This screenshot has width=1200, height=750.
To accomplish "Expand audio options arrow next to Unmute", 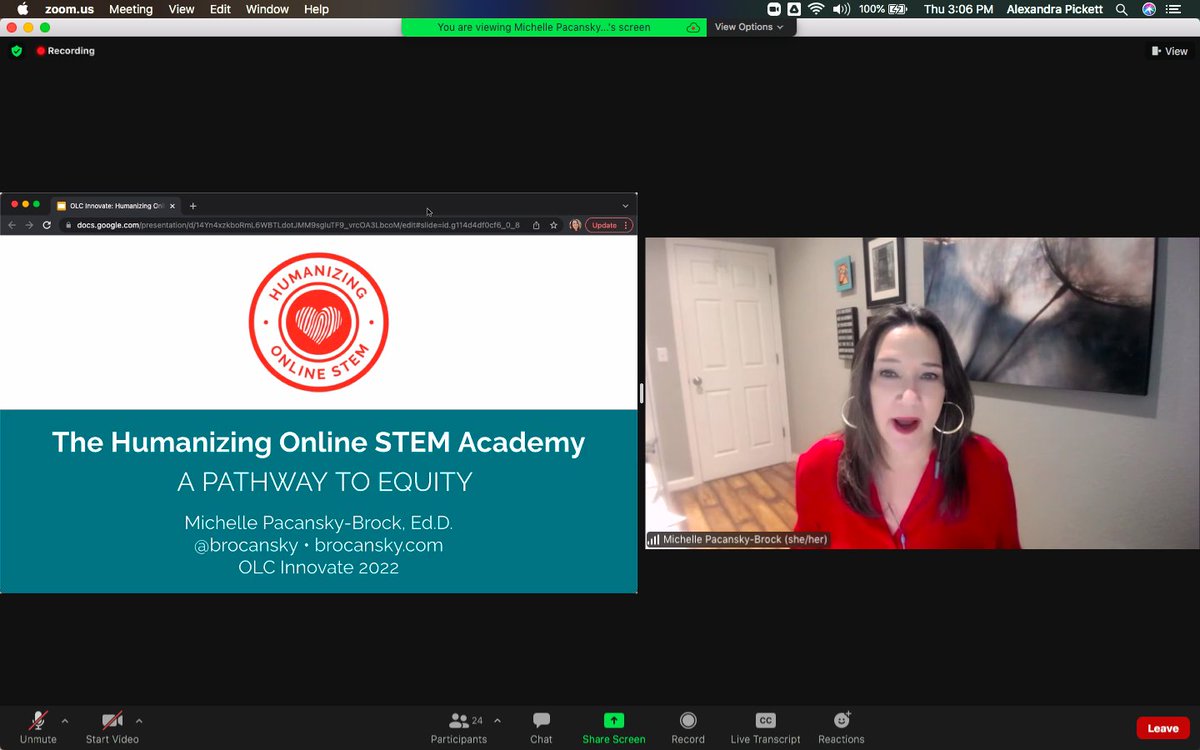I will click(x=65, y=721).
